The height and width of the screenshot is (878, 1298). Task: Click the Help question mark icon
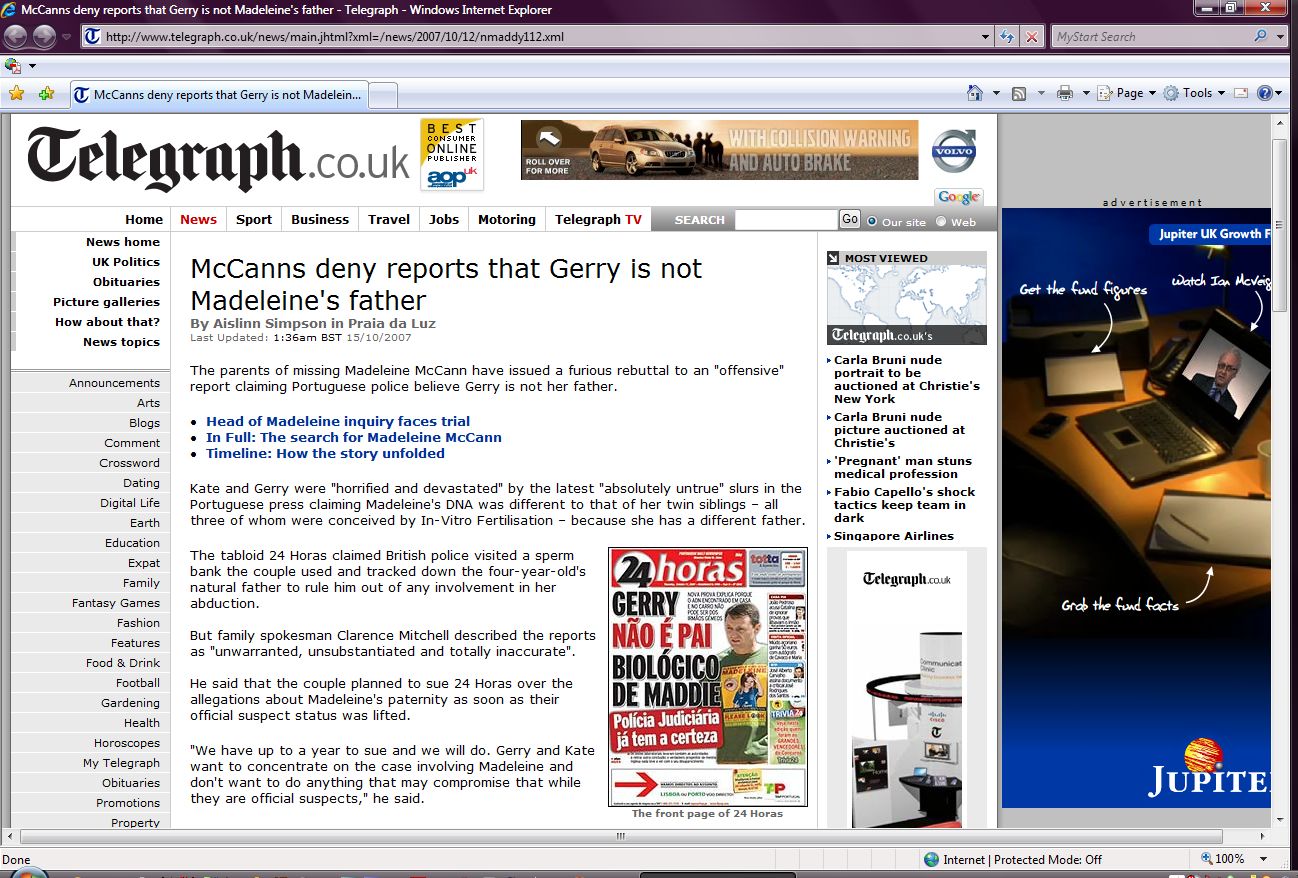(x=1265, y=93)
